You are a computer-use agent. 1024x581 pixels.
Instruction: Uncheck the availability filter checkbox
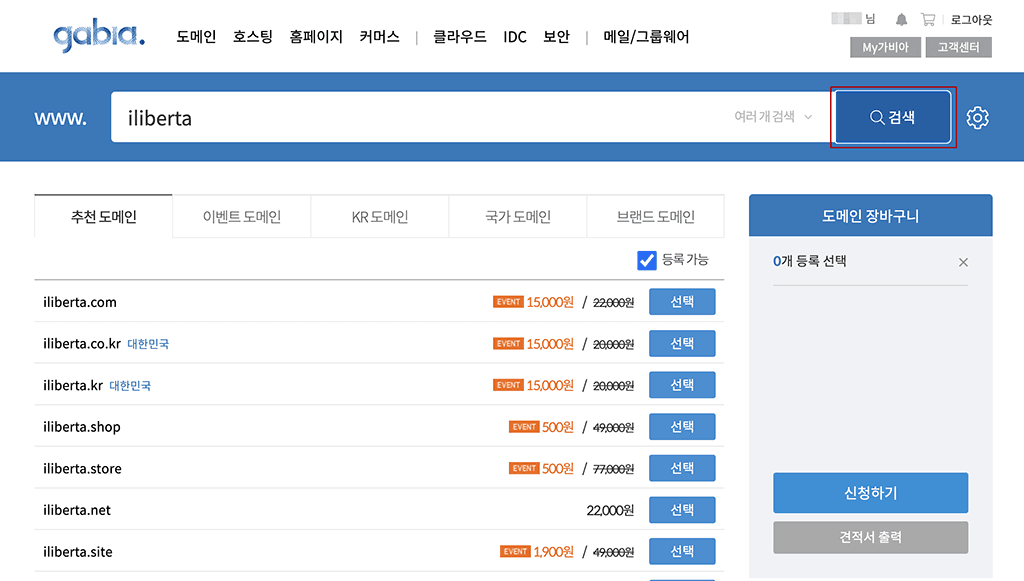point(645,259)
